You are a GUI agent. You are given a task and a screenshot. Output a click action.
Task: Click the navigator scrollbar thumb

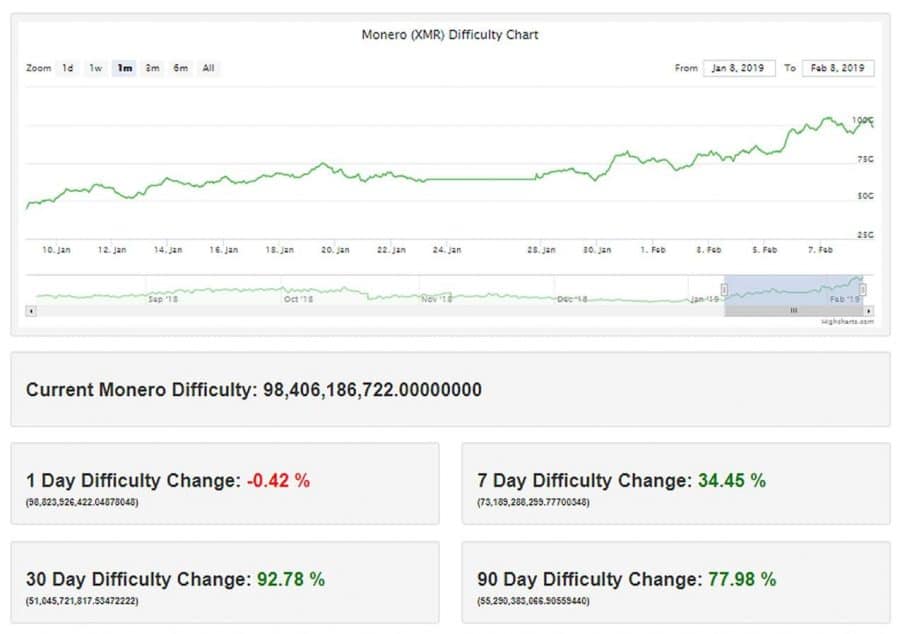coord(794,311)
